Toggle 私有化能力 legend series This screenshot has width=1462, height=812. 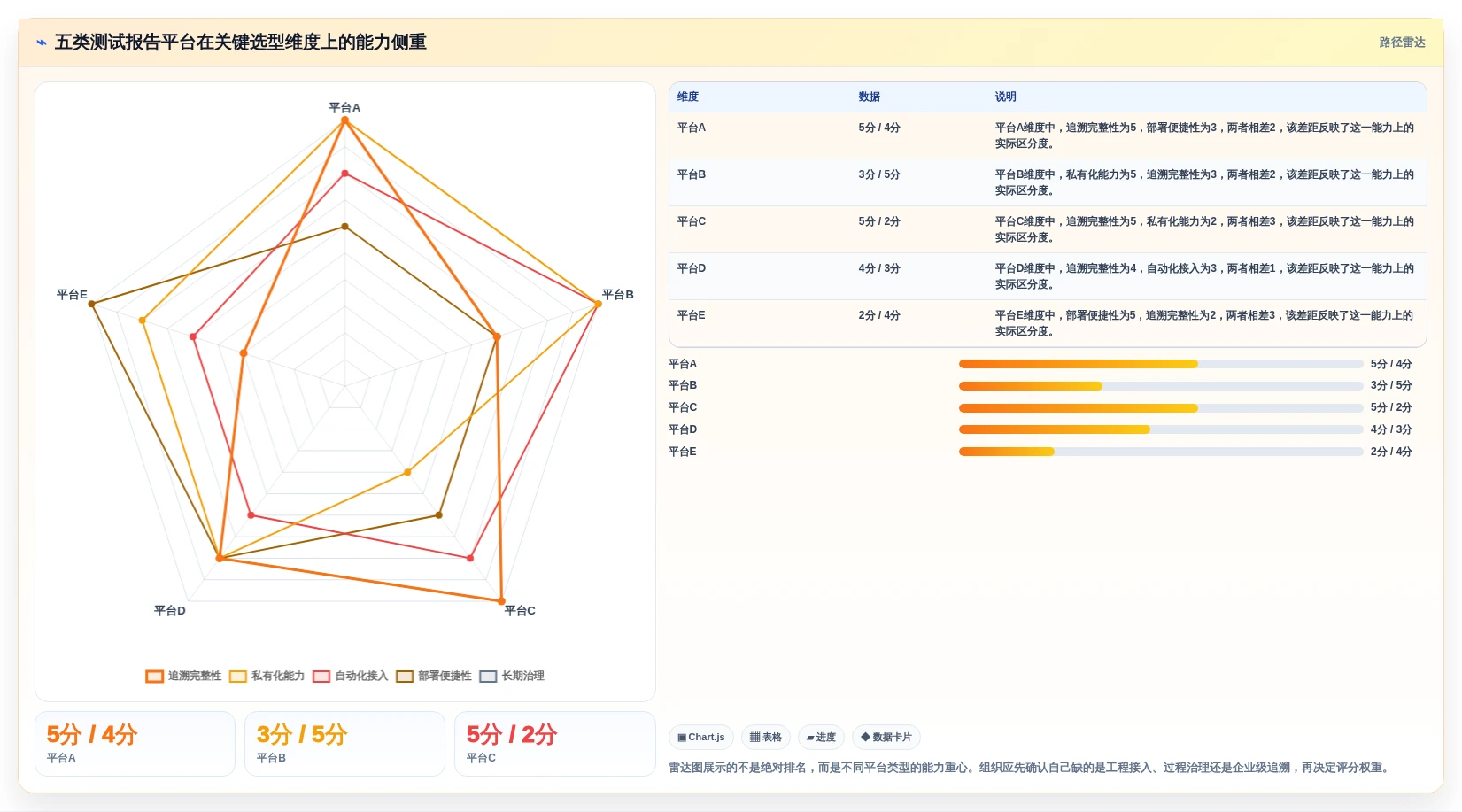(x=267, y=676)
